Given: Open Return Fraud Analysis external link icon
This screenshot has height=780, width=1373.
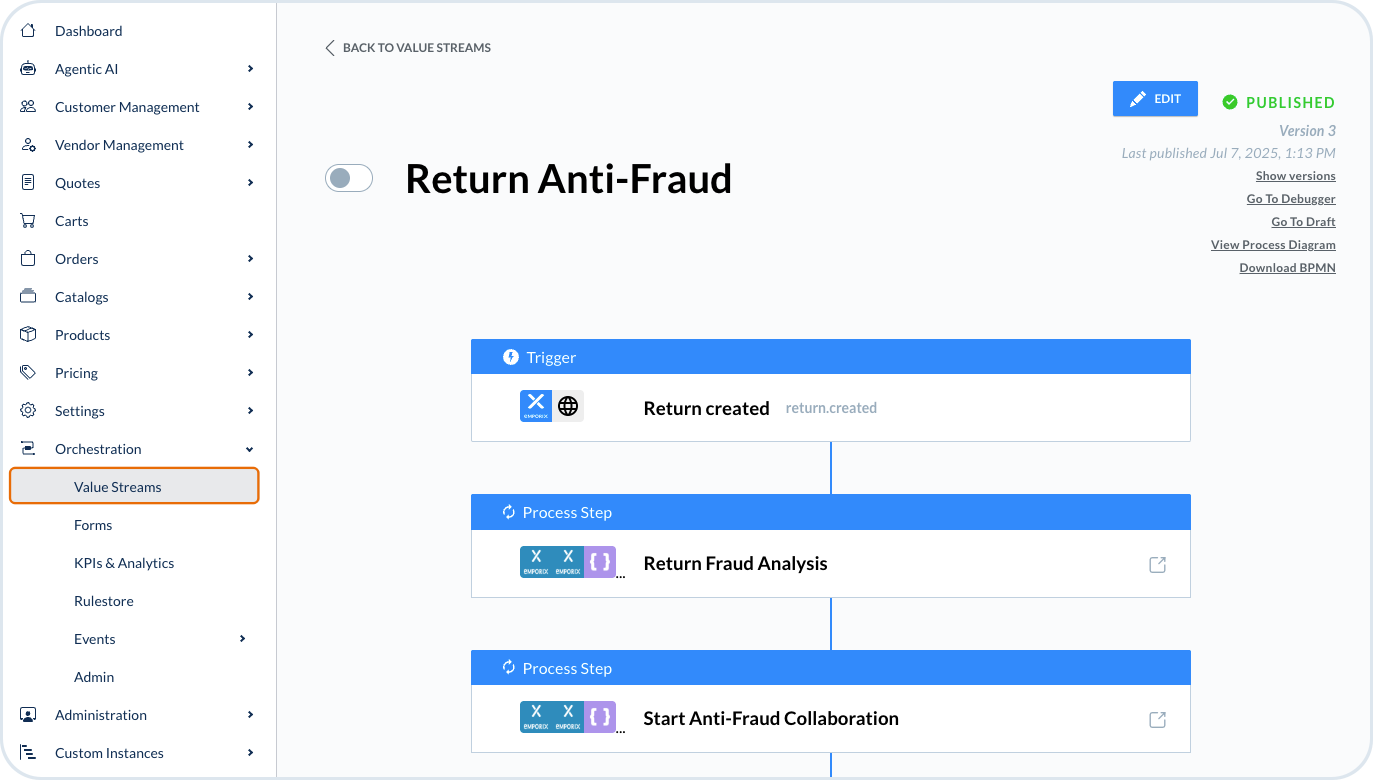Looking at the screenshot, I should 1157,565.
